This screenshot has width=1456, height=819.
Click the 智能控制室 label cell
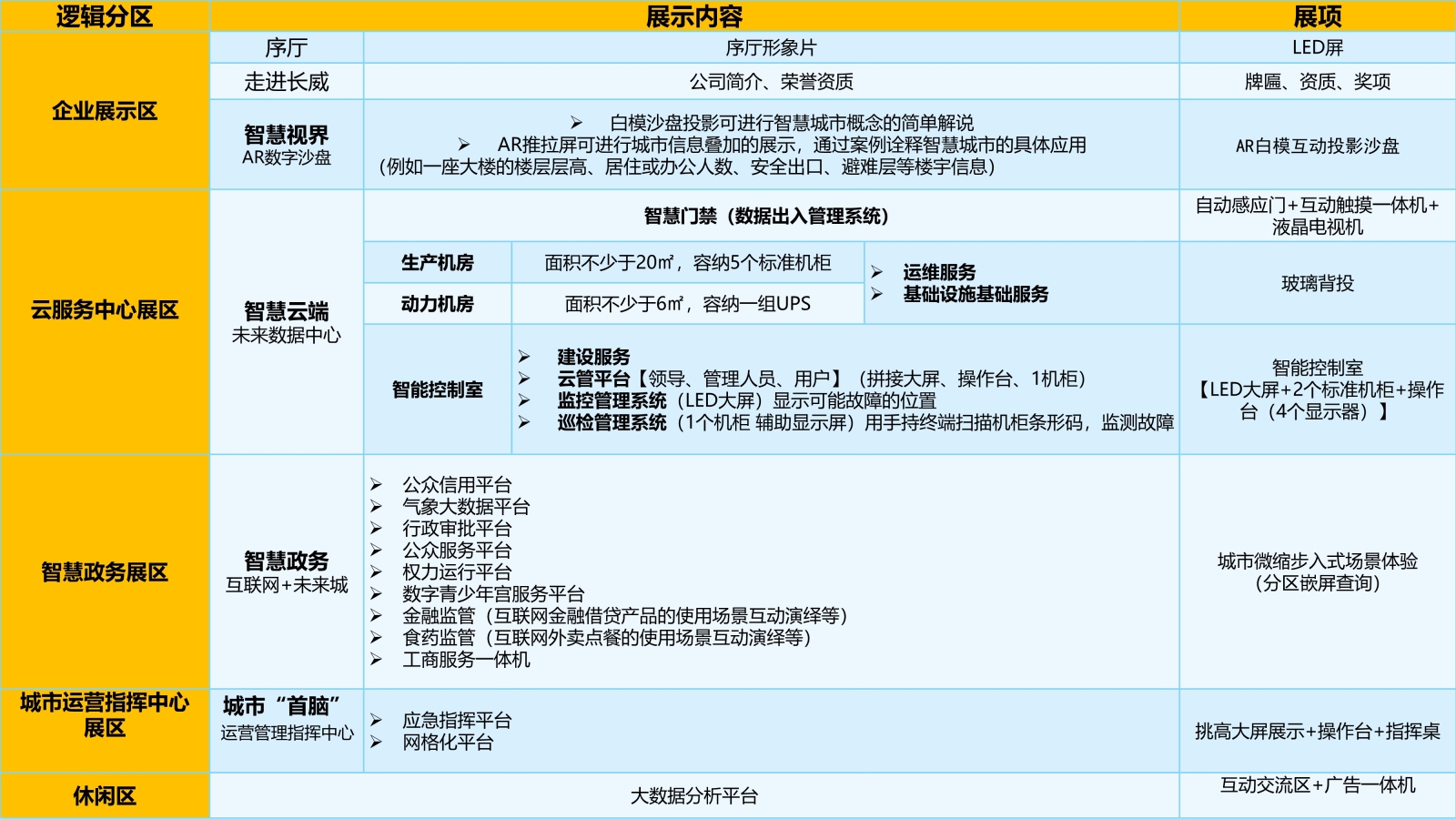click(438, 389)
